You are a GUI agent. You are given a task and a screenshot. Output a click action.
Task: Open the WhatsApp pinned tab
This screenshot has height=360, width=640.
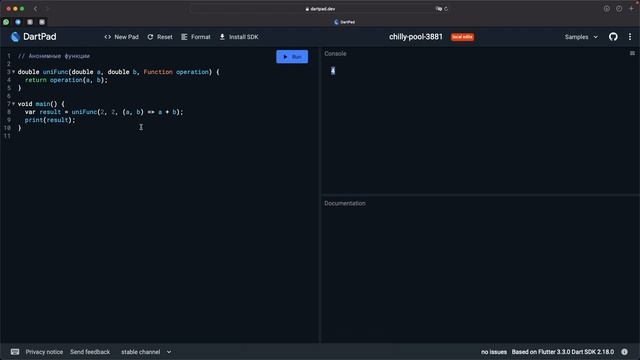click(x=6, y=22)
